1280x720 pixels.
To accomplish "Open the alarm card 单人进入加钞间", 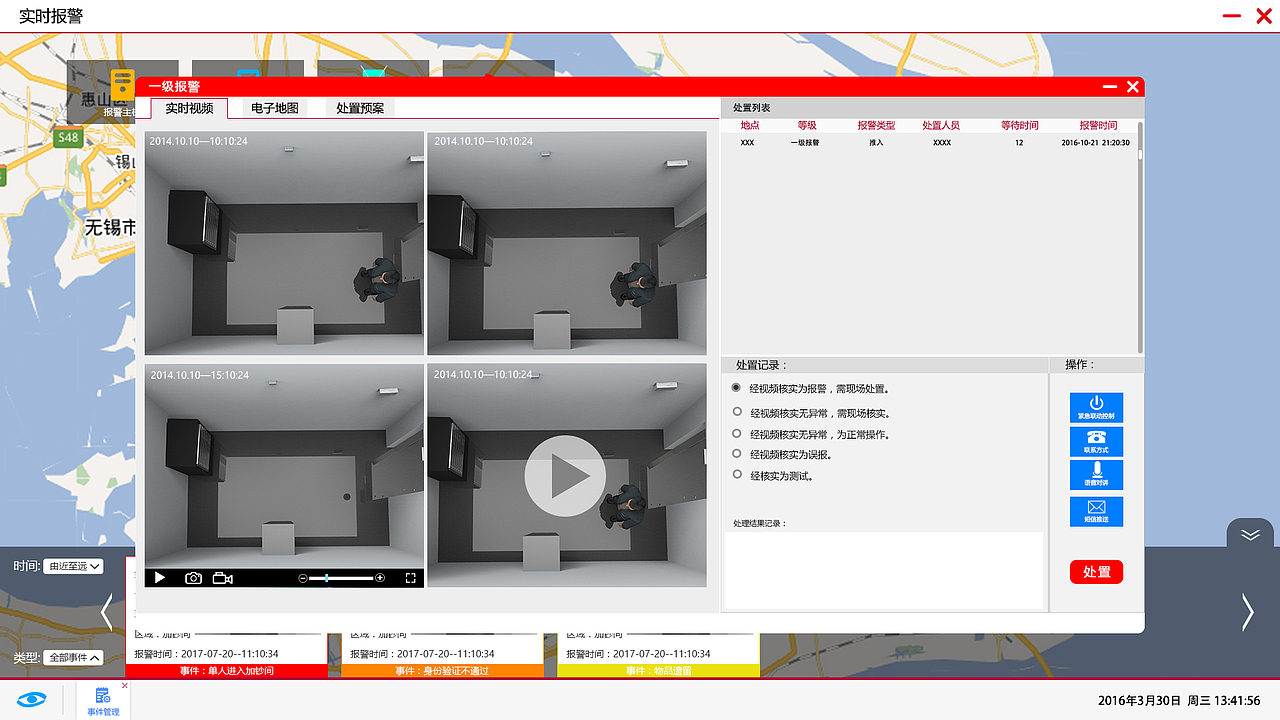I will click(x=227, y=655).
